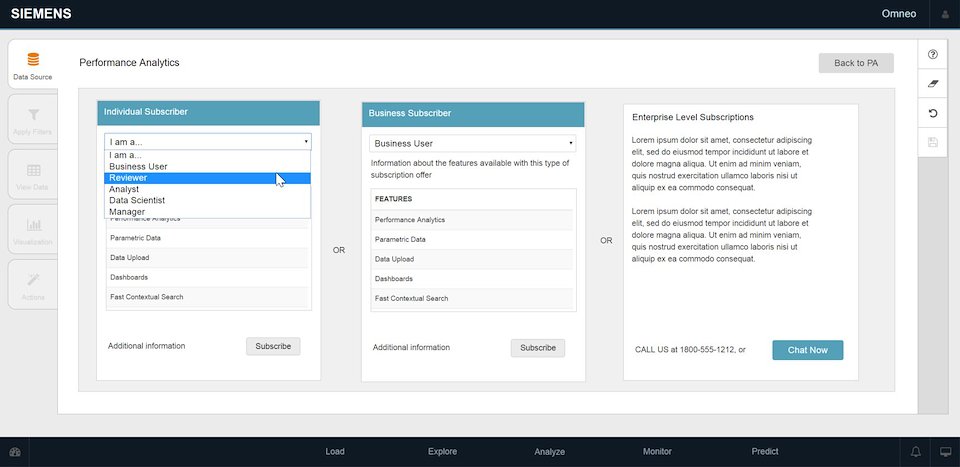Go to the Load tab
The height and width of the screenshot is (467, 960).
pyautogui.click(x=335, y=452)
